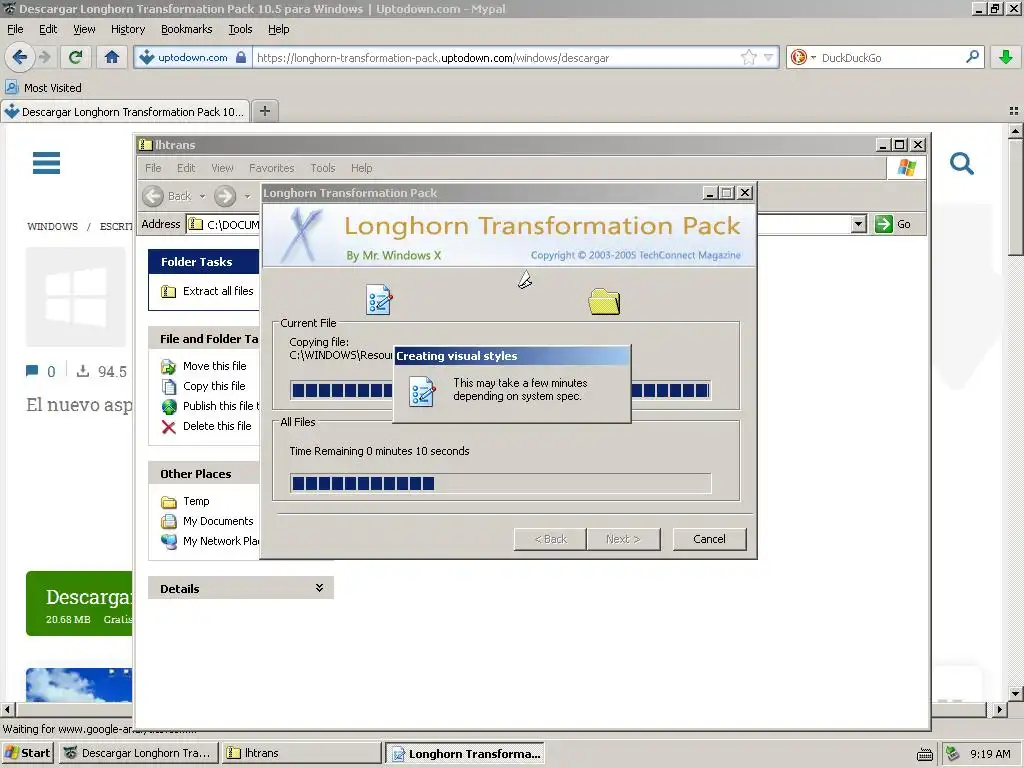The width and height of the screenshot is (1024, 768).
Task: Click the network tray icon near clock
Action: 952,753
